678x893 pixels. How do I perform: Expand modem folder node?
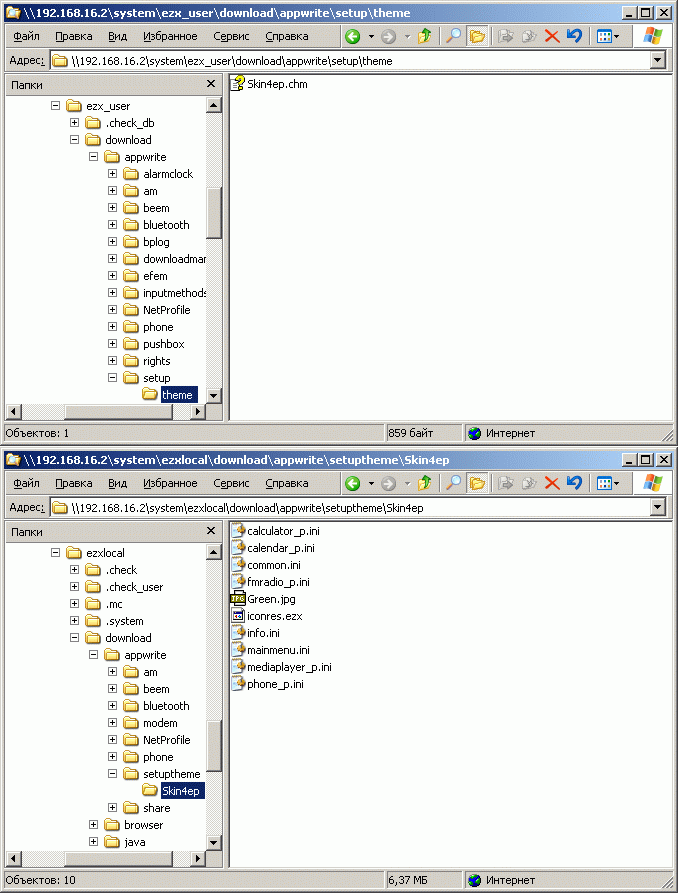click(x=112, y=723)
